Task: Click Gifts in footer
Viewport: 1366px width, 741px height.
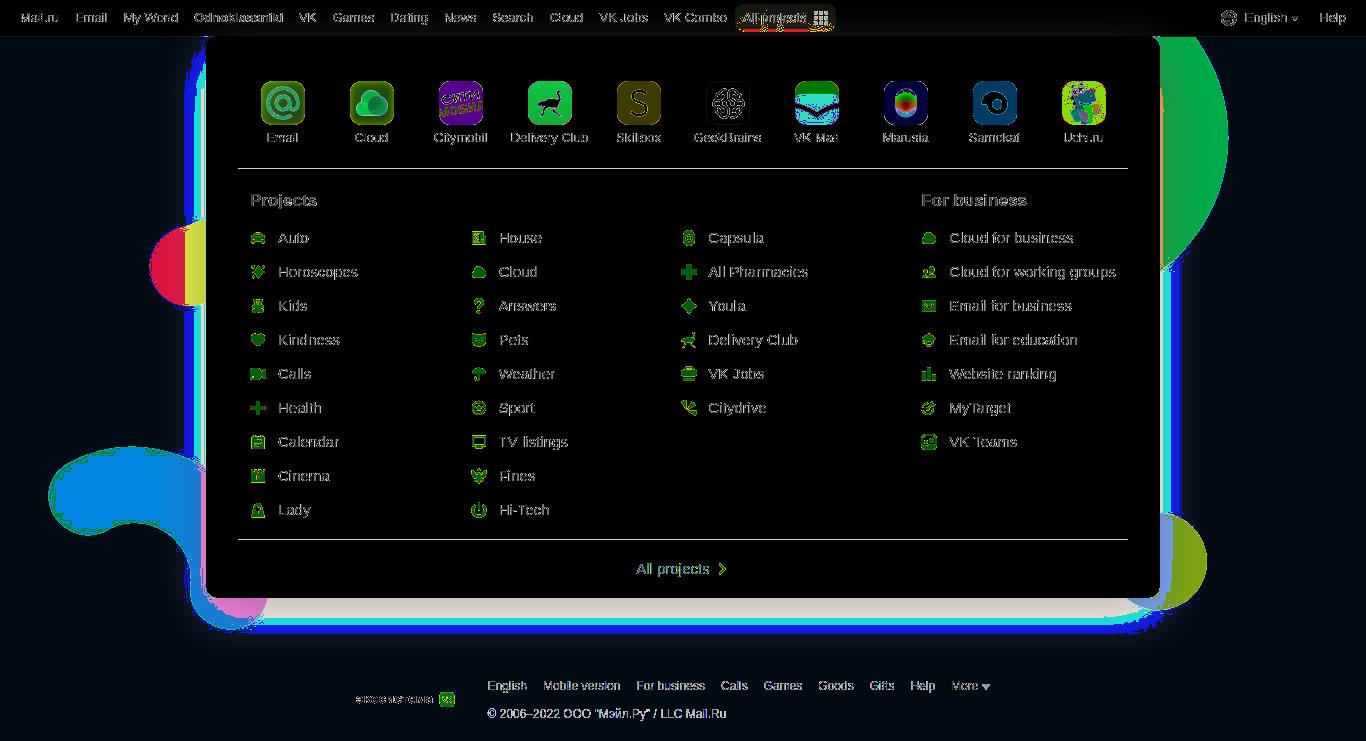Action: point(882,686)
